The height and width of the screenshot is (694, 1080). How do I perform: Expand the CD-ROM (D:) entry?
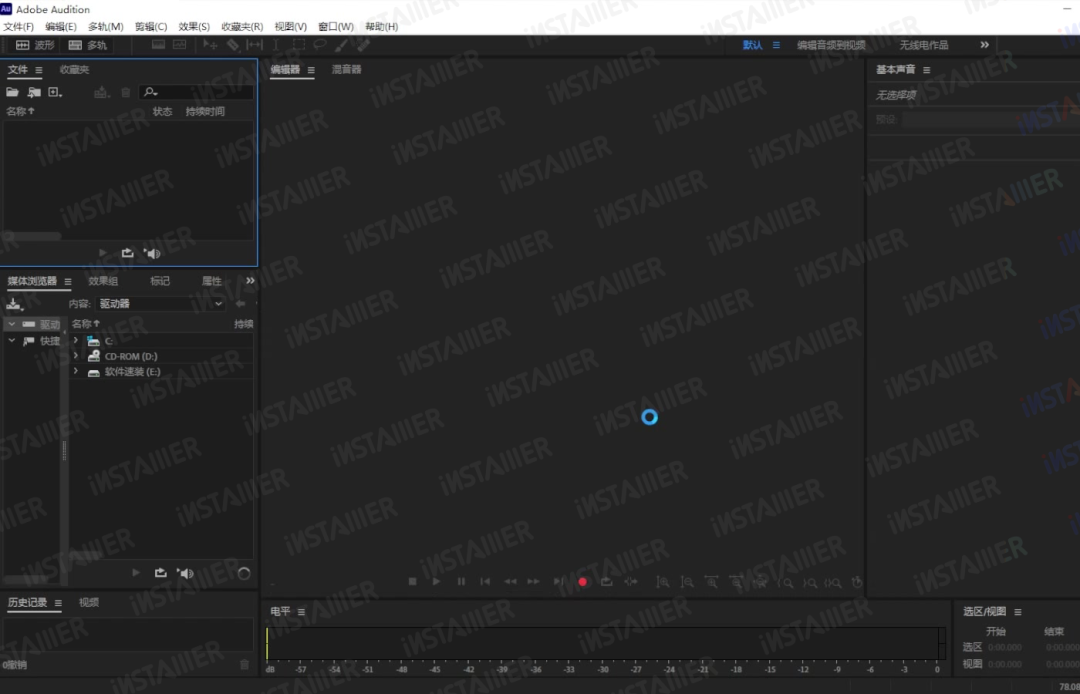[x=76, y=356]
